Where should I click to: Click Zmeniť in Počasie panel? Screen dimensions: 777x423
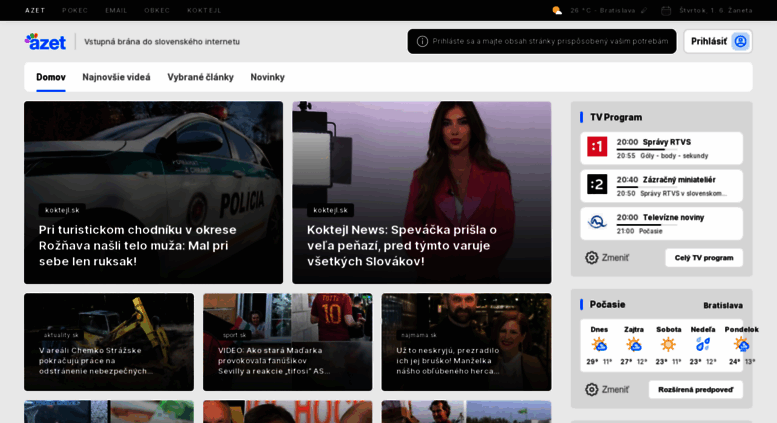615,389
